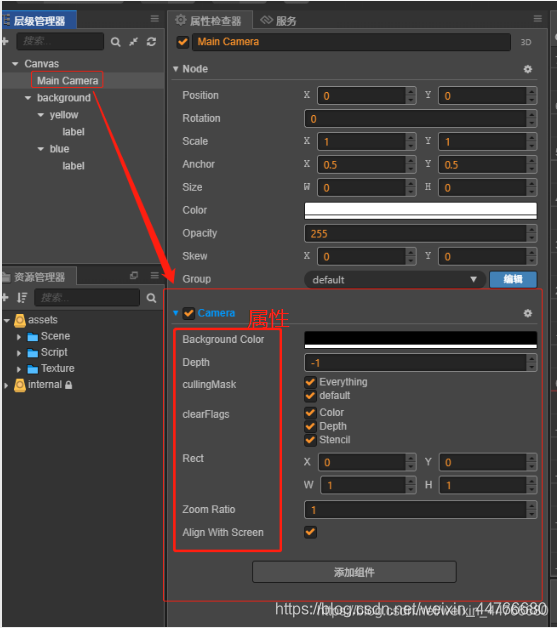Click search icon in assets panel
The height and width of the screenshot is (628, 557).
click(151, 298)
